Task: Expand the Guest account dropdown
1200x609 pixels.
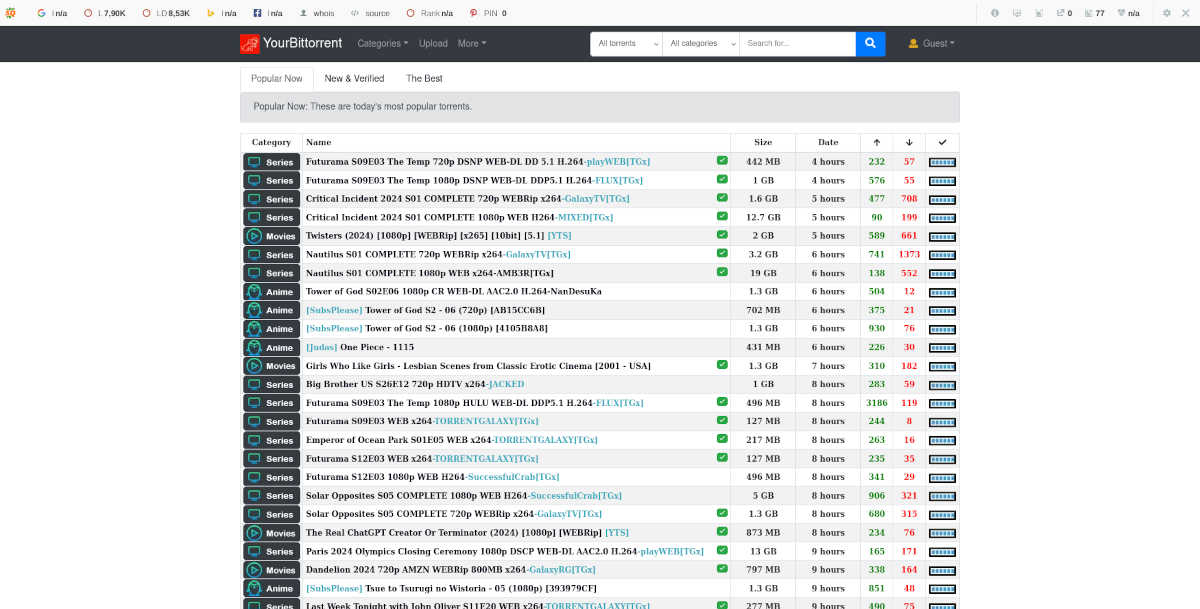Action: pyautogui.click(x=931, y=44)
